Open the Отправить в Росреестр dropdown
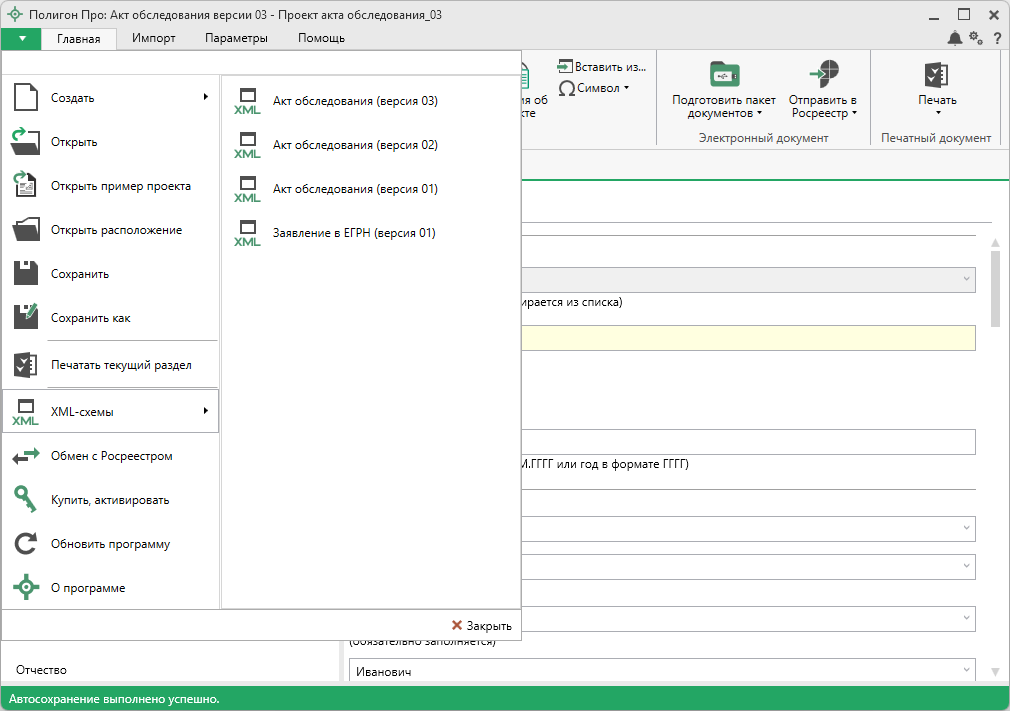This screenshot has height=711, width=1010. pyautogui.click(x=823, y=106)
